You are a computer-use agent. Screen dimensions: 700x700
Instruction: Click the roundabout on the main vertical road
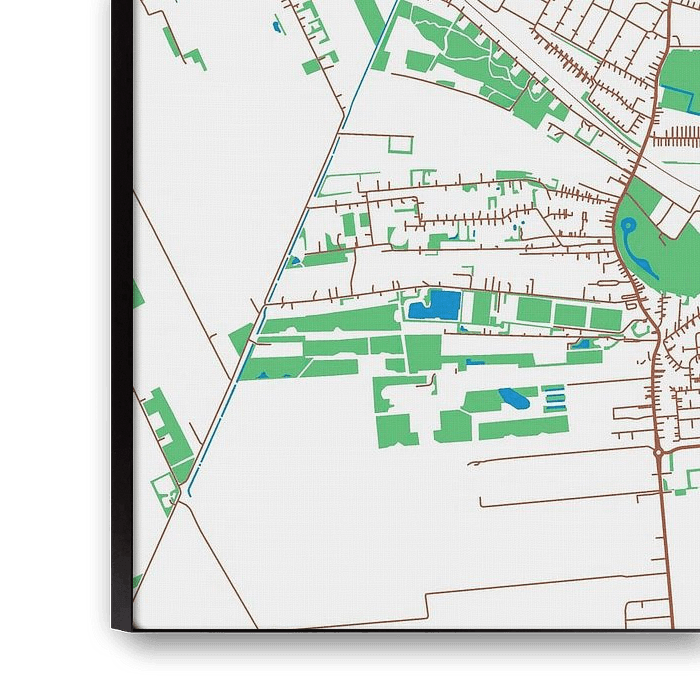[x=659, y=453]
